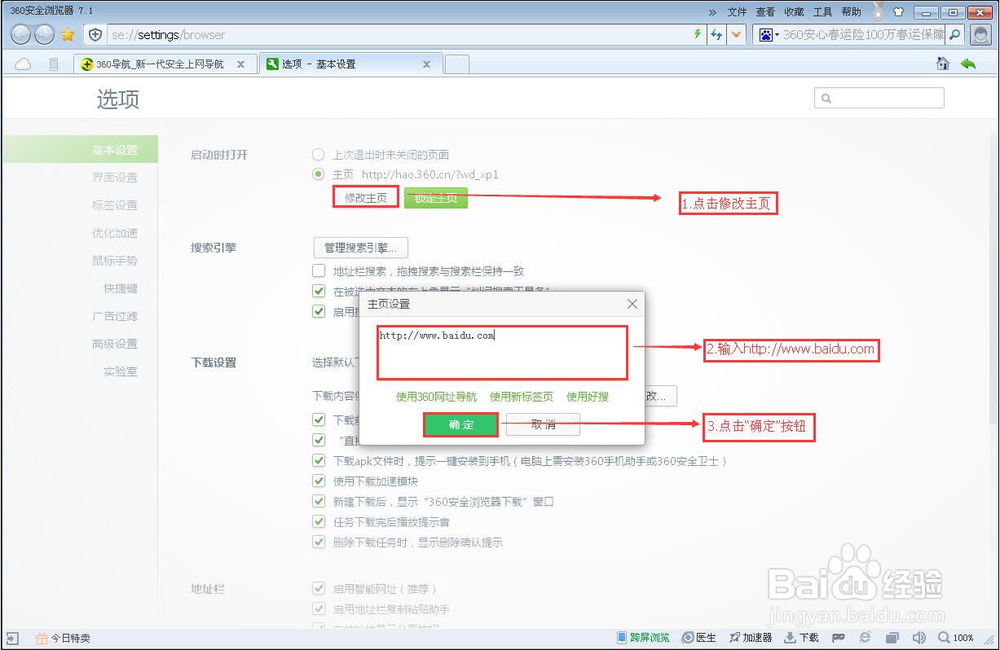
Task: Toggle 下载apk文件时 install-to-phone checkbox
Action: pyautogui.click(x=319, y=460)
